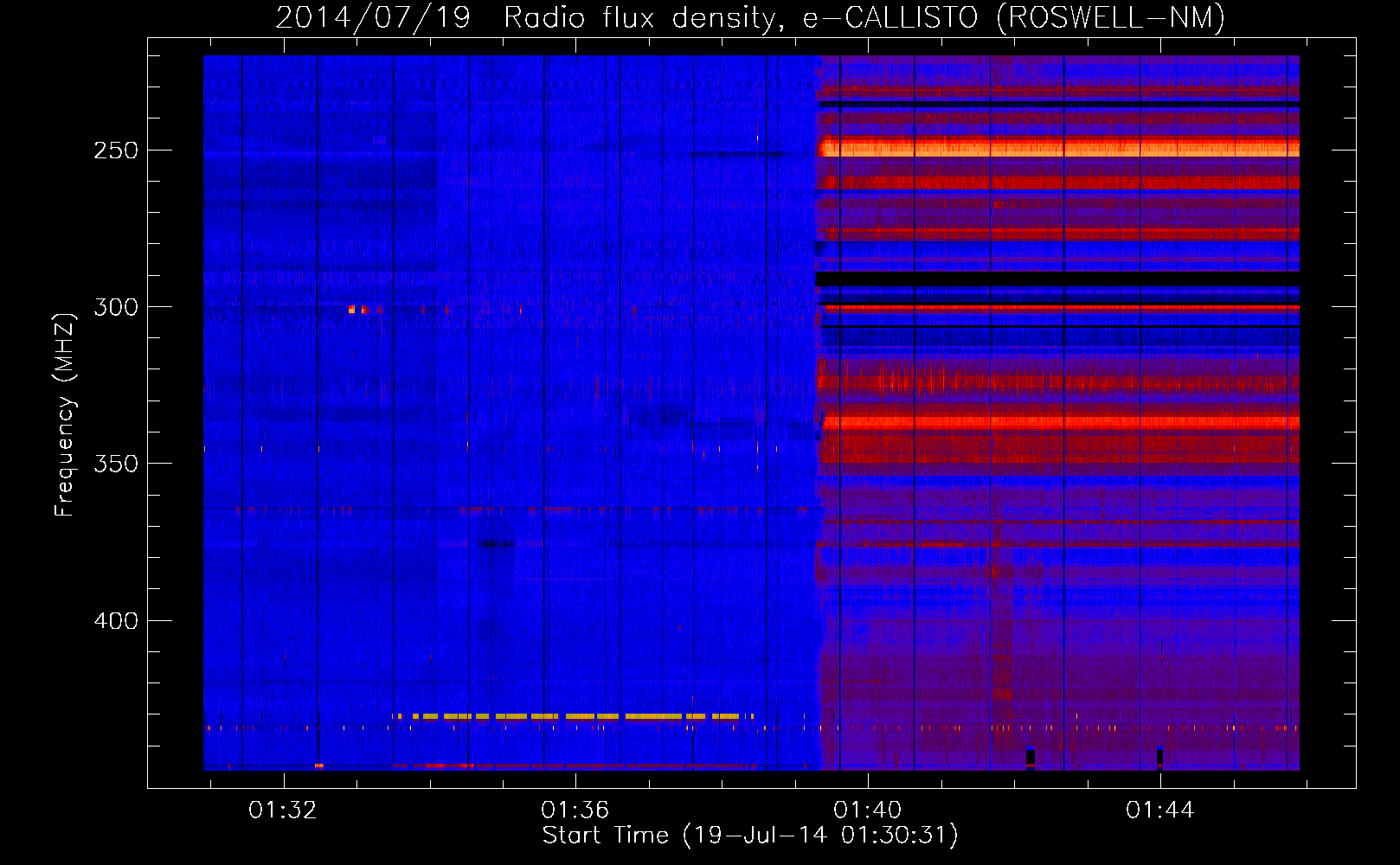The width and height of the screenshot is (1400, 865).
Task: Click the 01:44 time axis label
Action: [x=1160, y=811]
